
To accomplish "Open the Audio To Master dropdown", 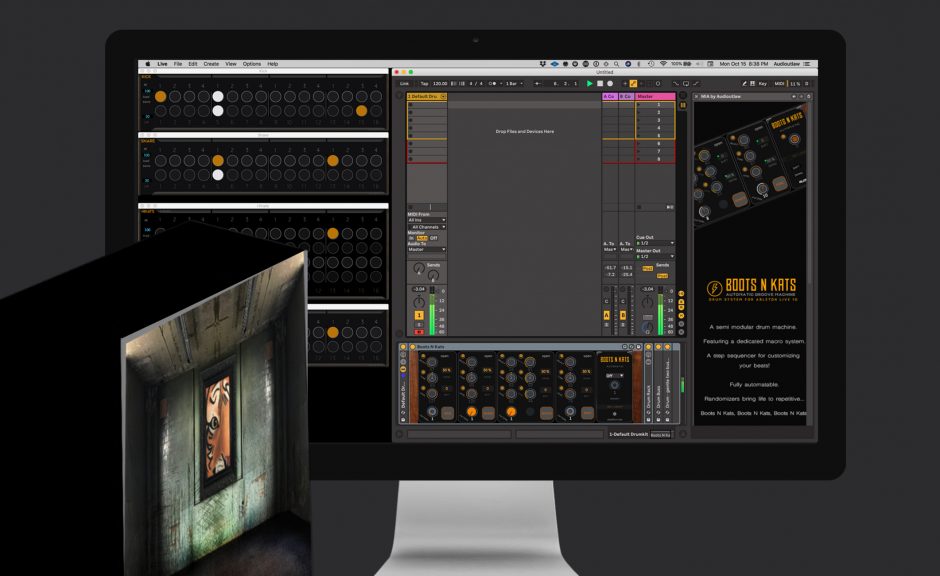I will point(425,249).
